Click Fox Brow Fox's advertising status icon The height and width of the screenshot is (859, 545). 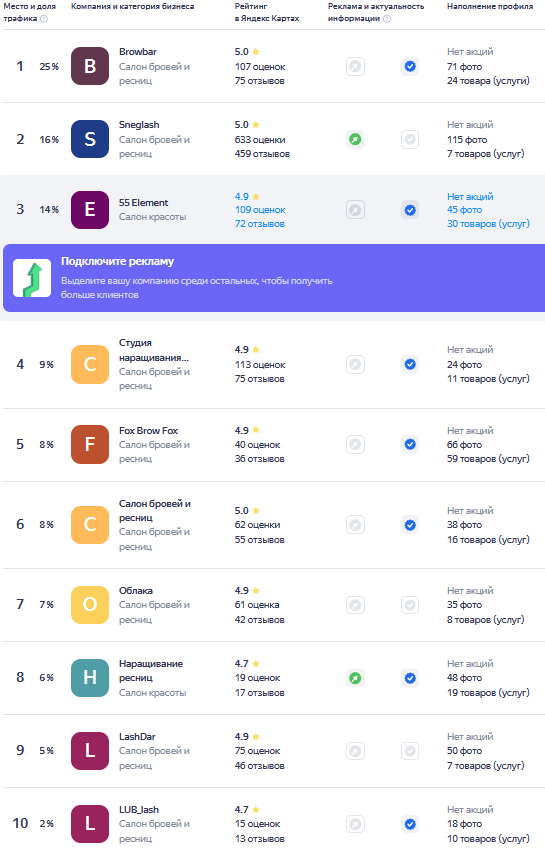[355, 444]
